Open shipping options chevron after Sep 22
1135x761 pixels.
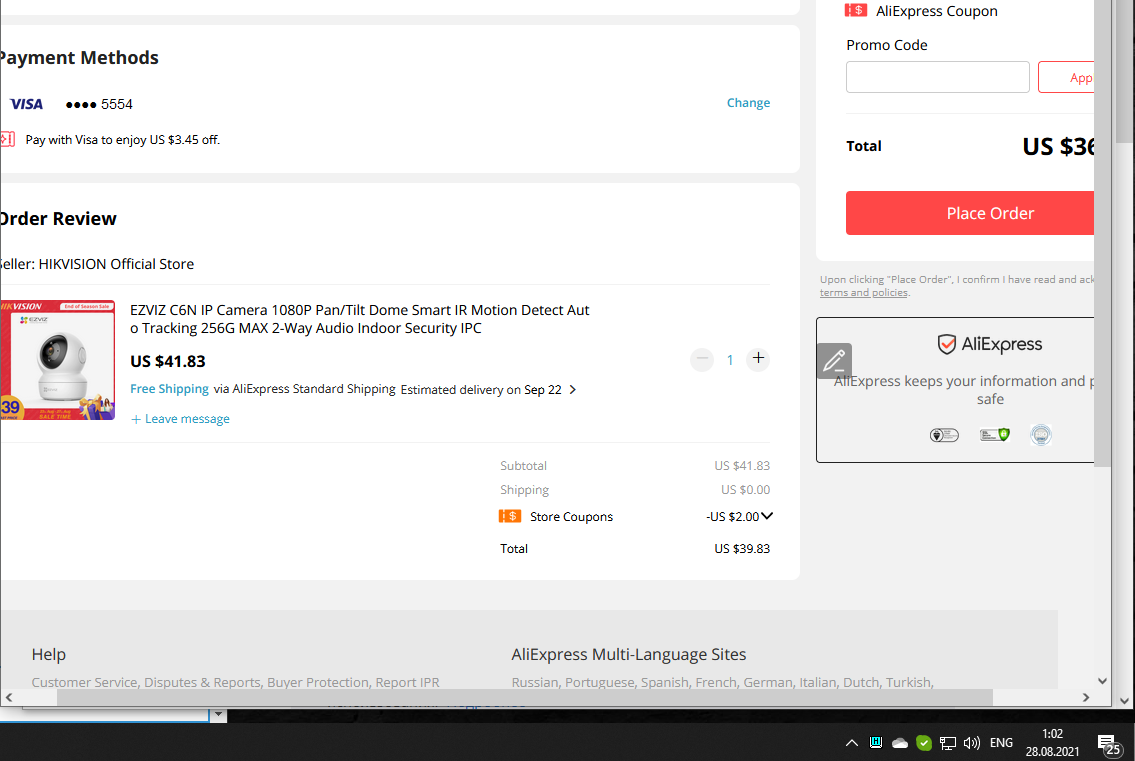point(573,390)
